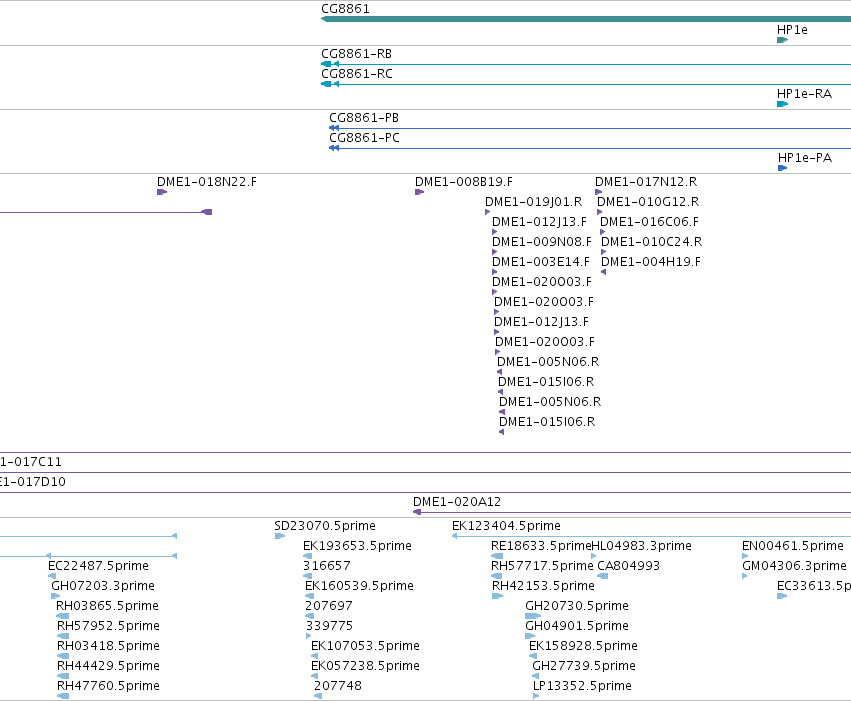Select the 339775 feature label
The height and width of the screenshot is (701, 851).
pyautogui.click(x=329, y=626)
